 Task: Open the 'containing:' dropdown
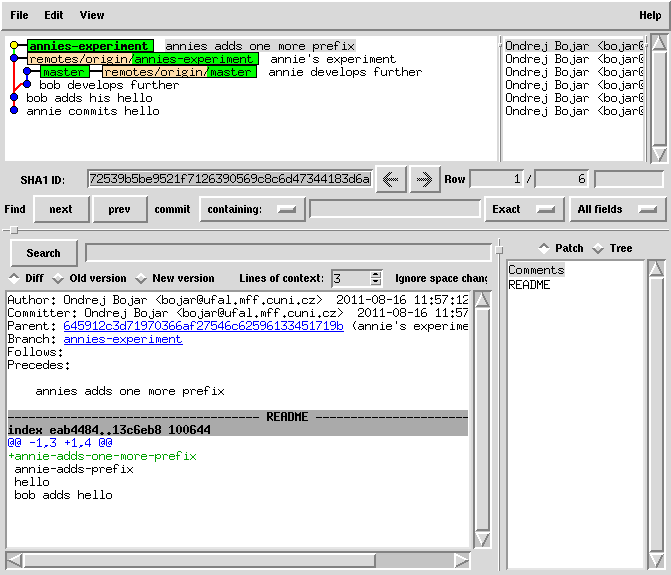[x=252, y=209]
